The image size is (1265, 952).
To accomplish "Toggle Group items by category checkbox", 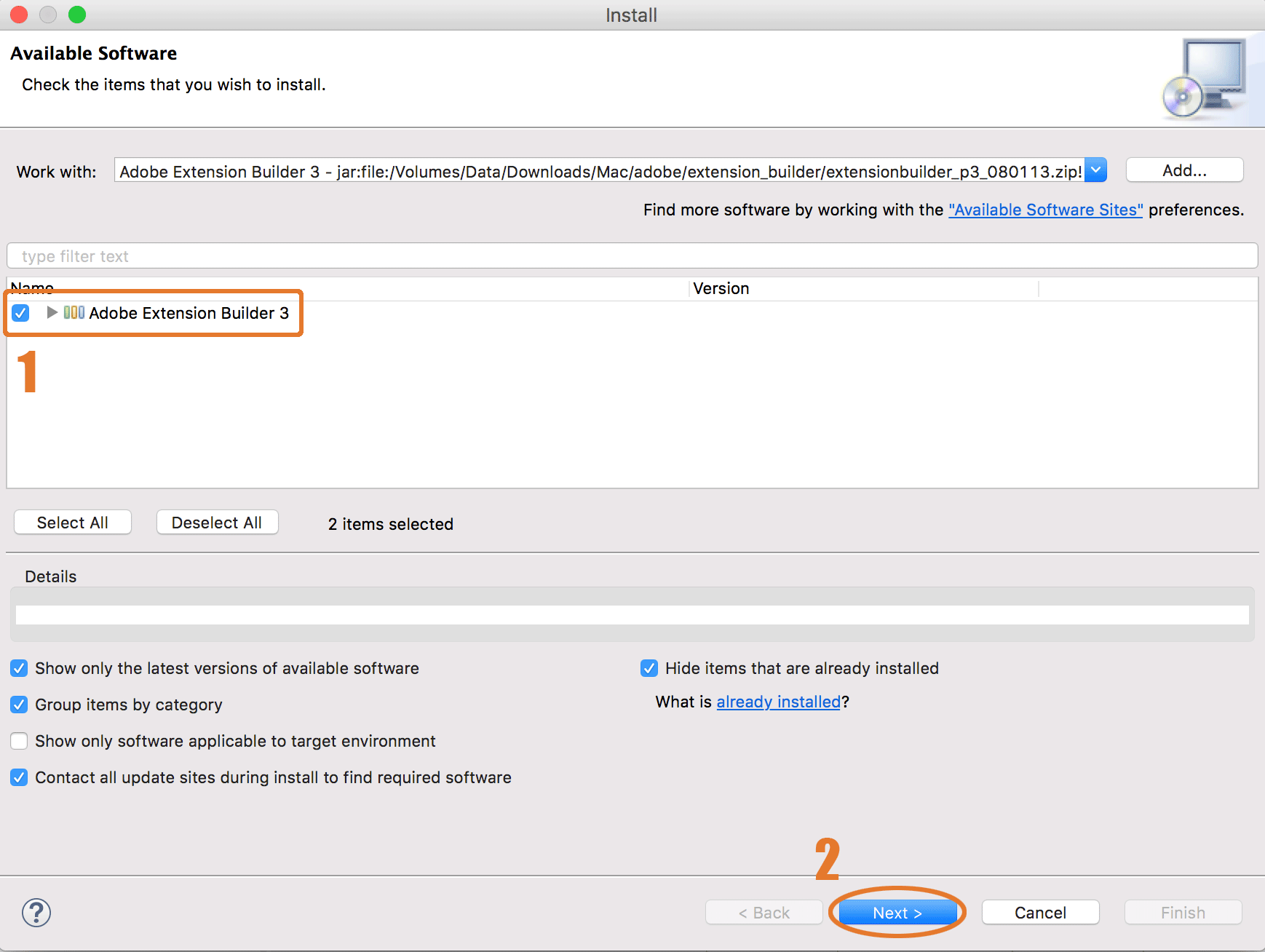I will click(19, 705).
